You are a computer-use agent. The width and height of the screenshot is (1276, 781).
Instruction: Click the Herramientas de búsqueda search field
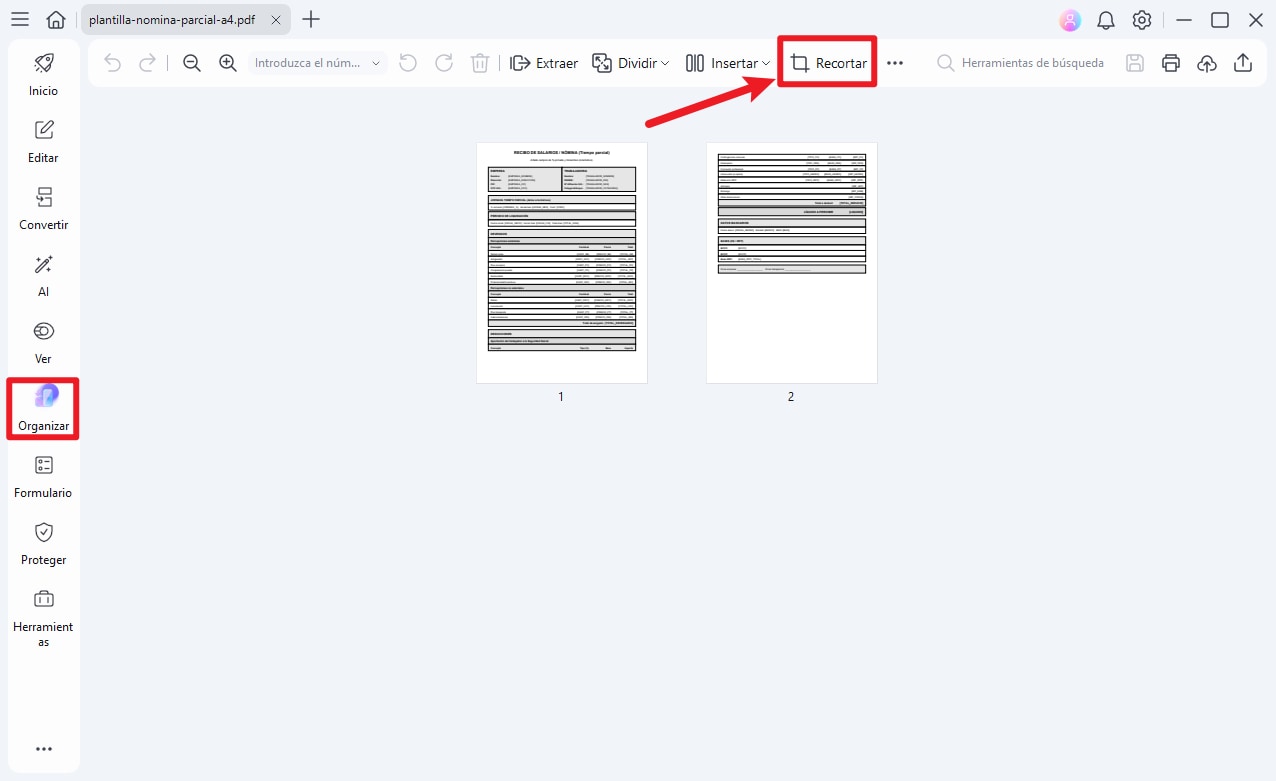click(x=1032, y=63)
